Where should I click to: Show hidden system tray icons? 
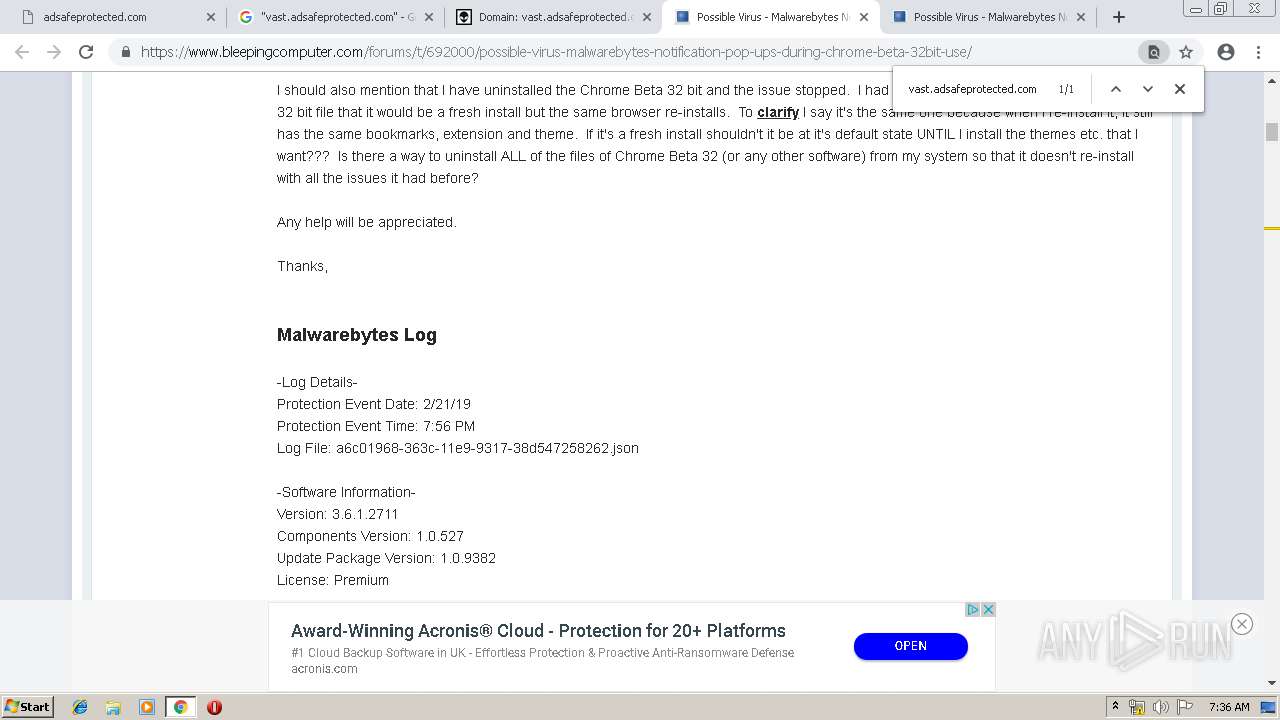tap(1115, 707)
